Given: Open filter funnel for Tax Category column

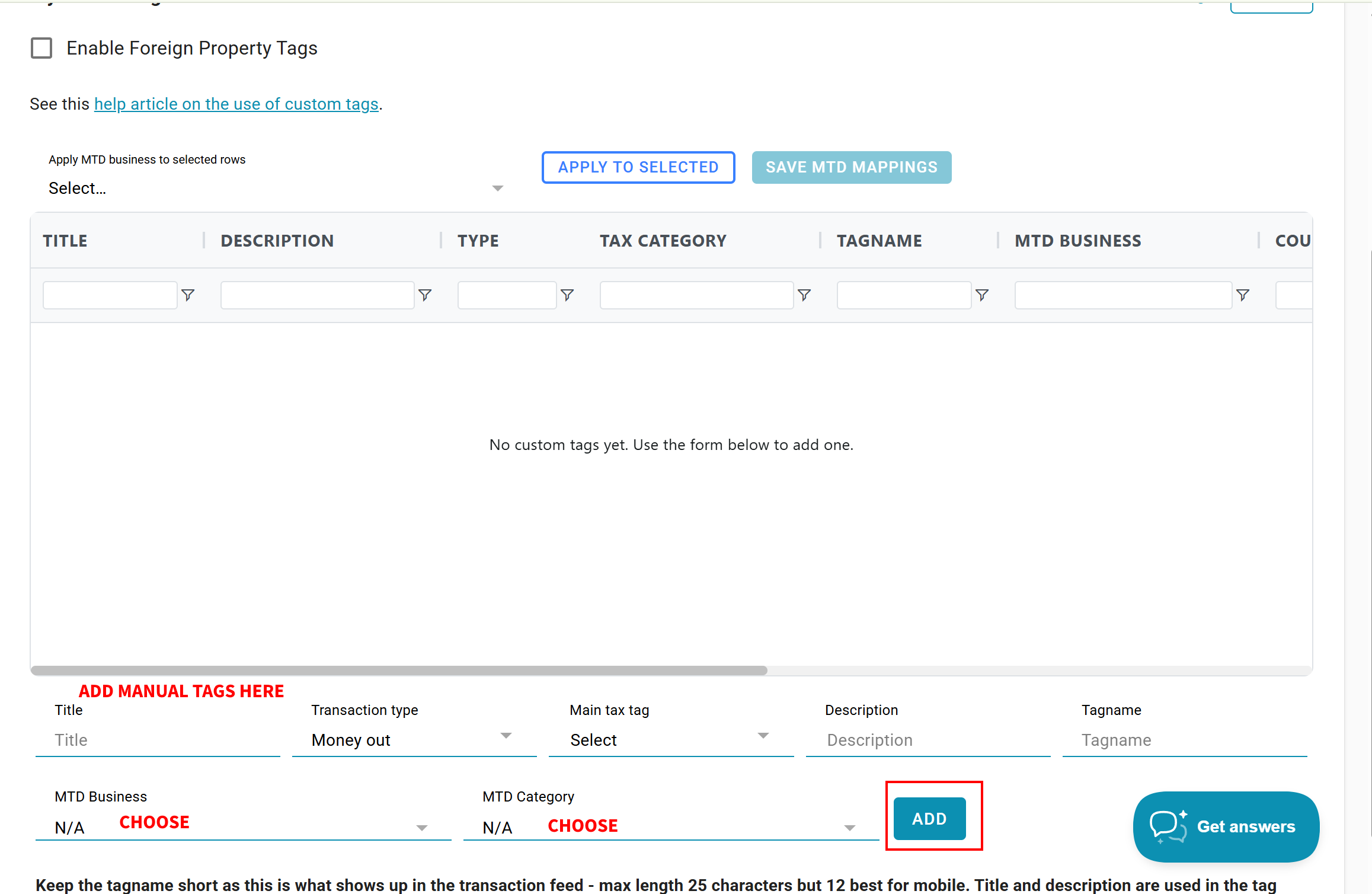Looking at the screenshot, I should (804, 295).
